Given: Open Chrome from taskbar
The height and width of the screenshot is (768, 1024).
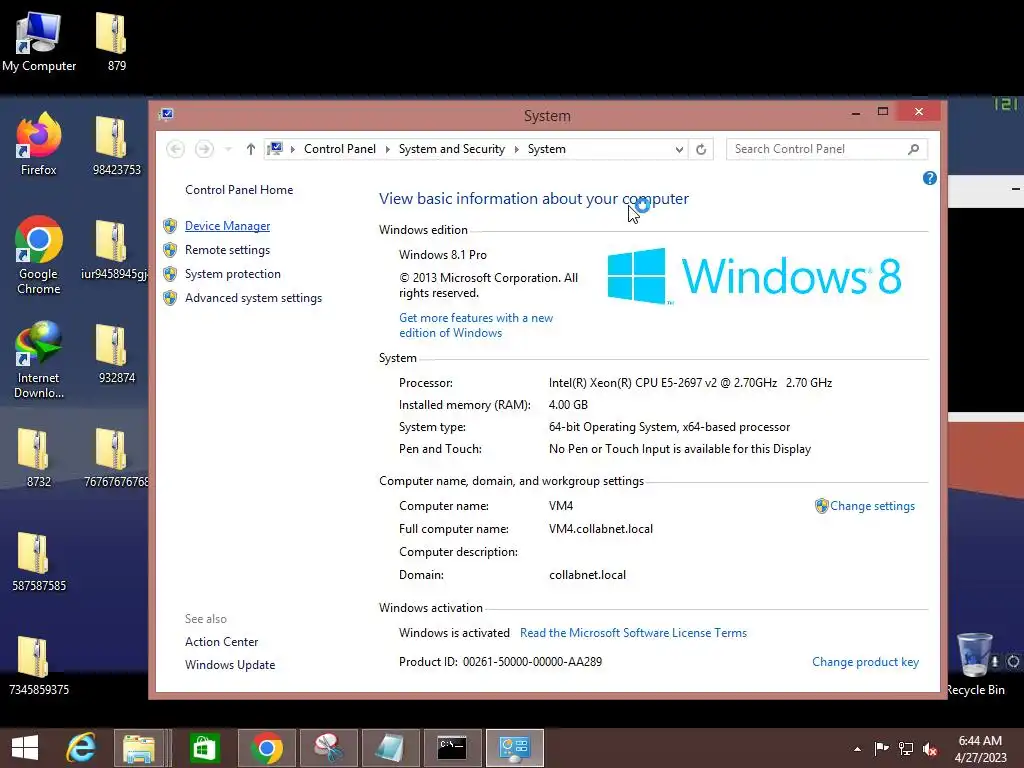Looking at the screenshot, I should 266,748.
